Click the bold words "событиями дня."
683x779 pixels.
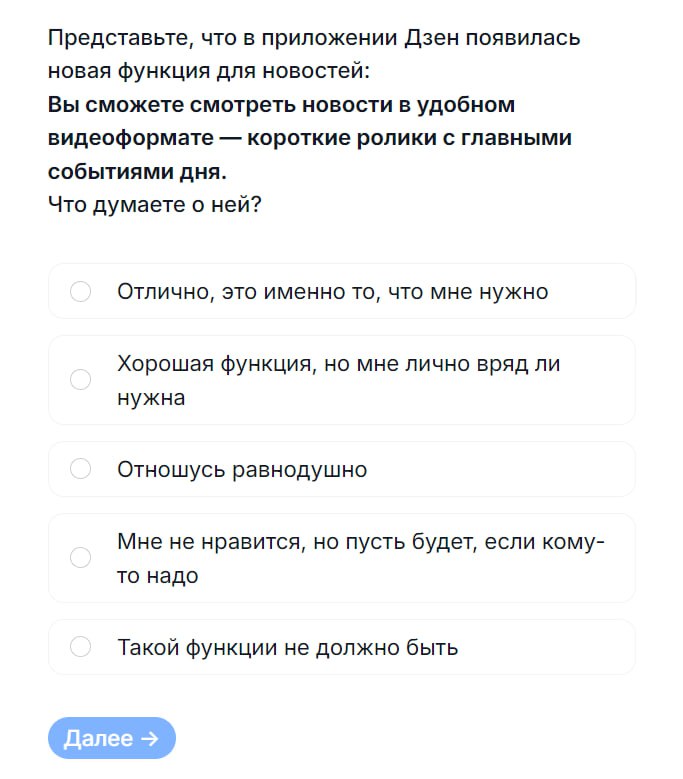[x=137, y=171]
